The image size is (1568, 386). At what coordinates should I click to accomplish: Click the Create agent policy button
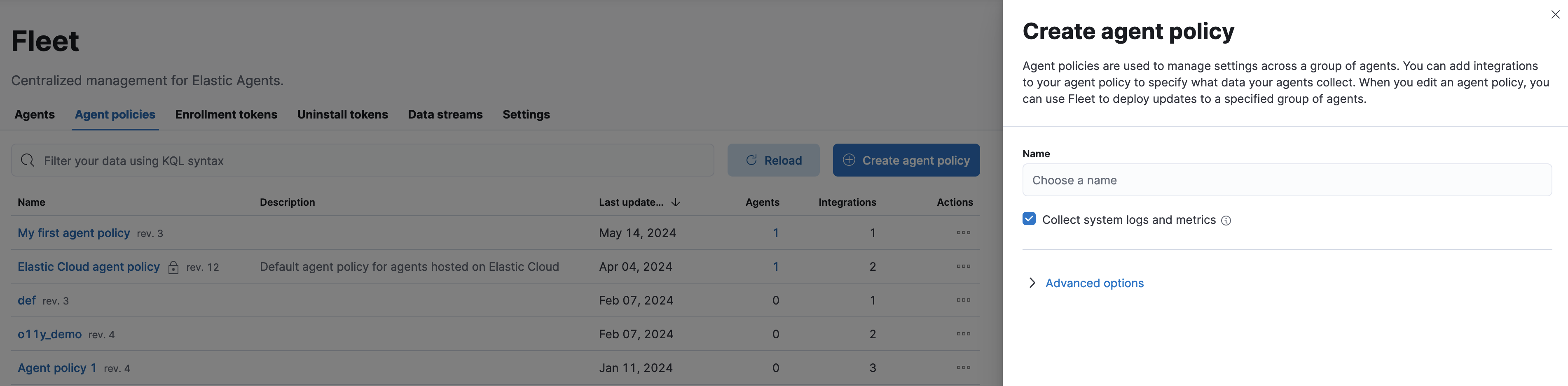(x=906, y=160)
